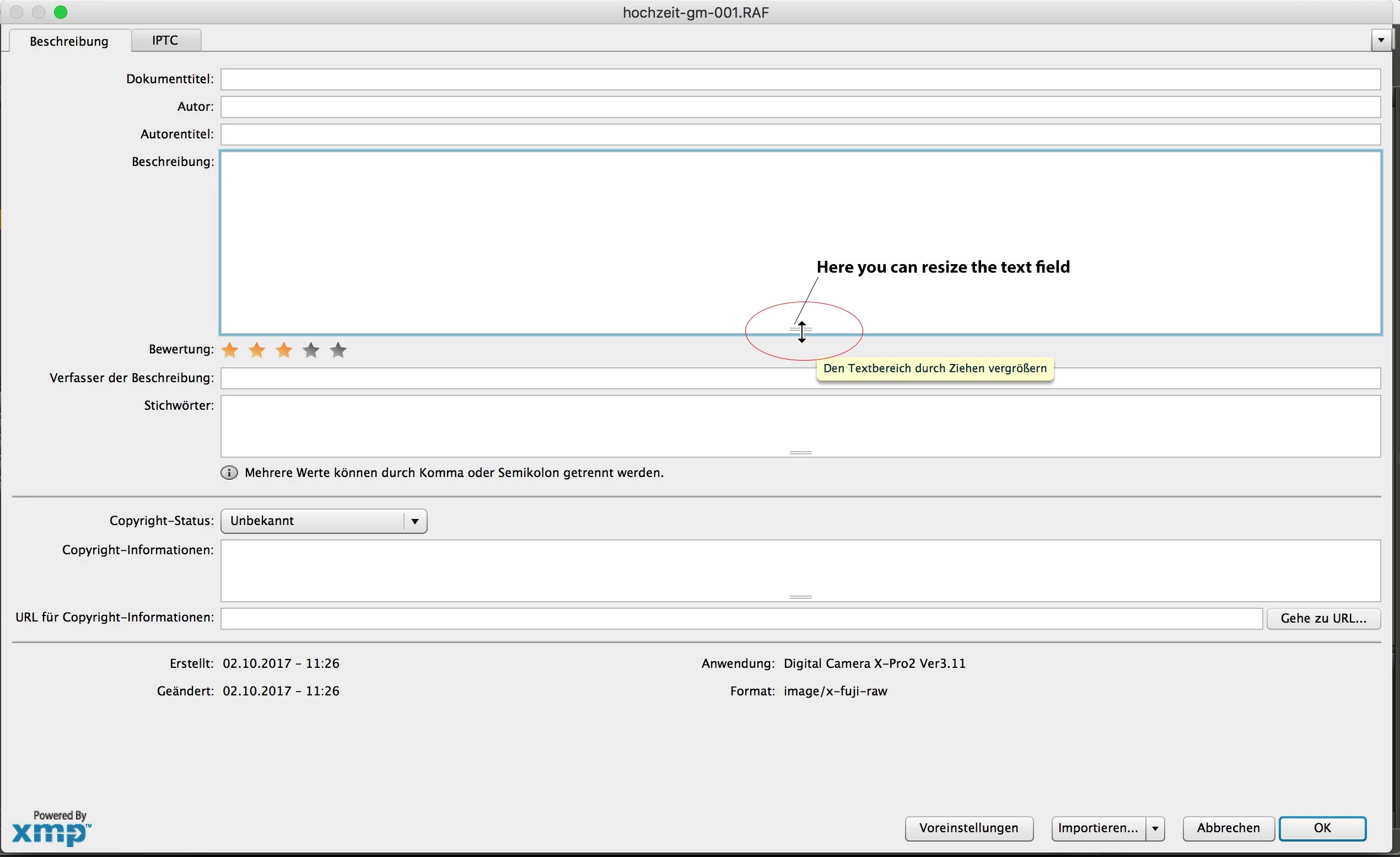Screen dimensions: 1400x857
Task: Focus the Autor text field
Action: pyautogui.click(x=800, y=107)
